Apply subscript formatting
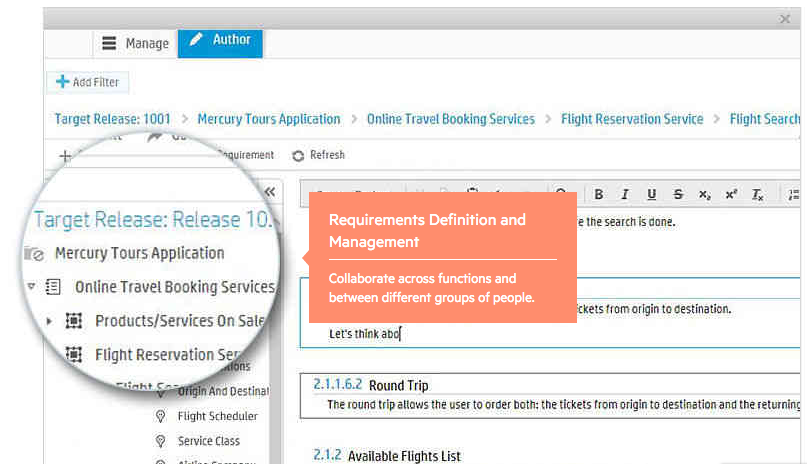This screenshot has height=464, width=807. (705, 194)
